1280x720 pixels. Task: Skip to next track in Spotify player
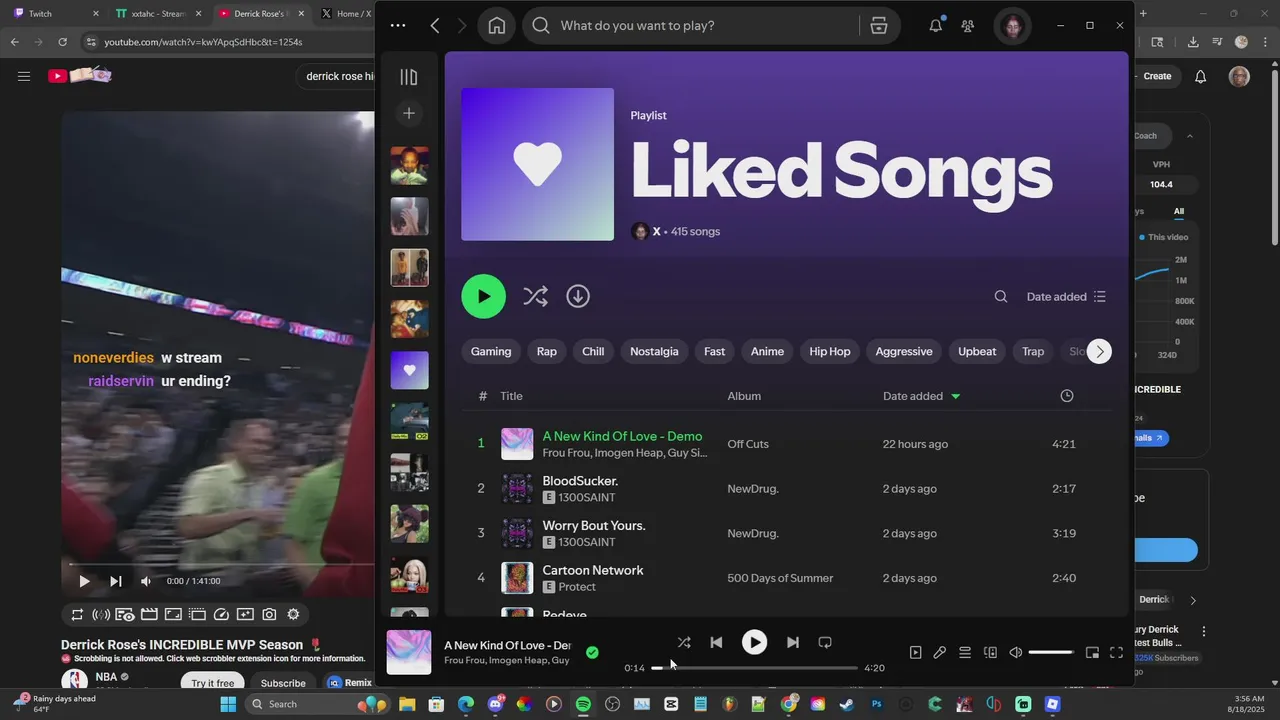point(792,642)
